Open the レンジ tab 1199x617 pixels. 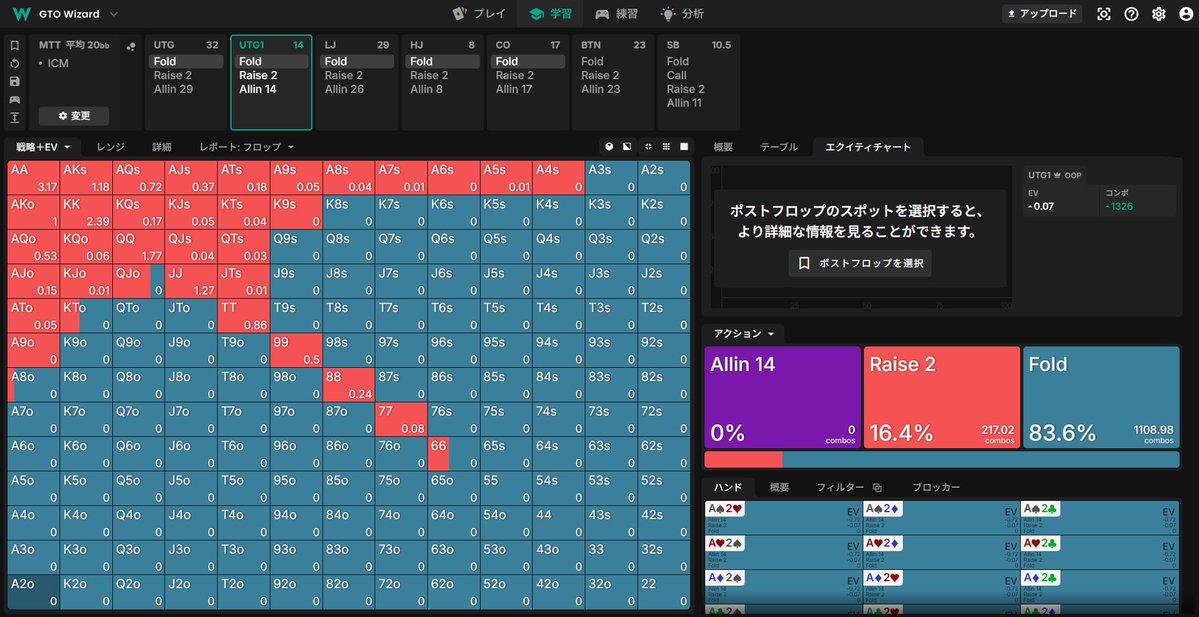pyautogui.click(x=110, y=146)
